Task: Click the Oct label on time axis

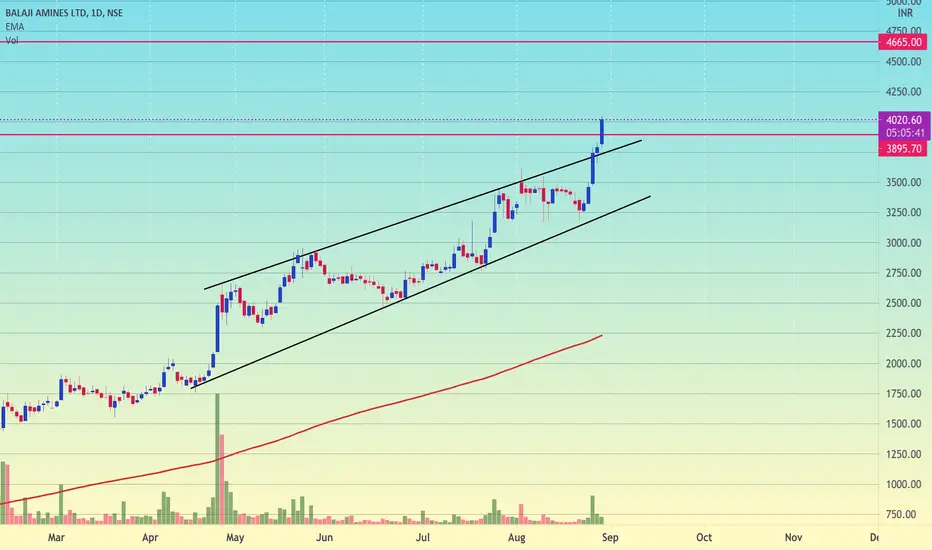Action: (x=704, y=538)
